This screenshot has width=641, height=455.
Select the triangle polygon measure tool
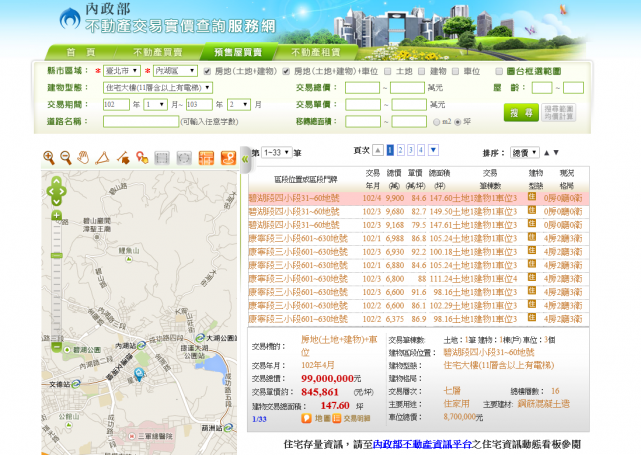103,157
